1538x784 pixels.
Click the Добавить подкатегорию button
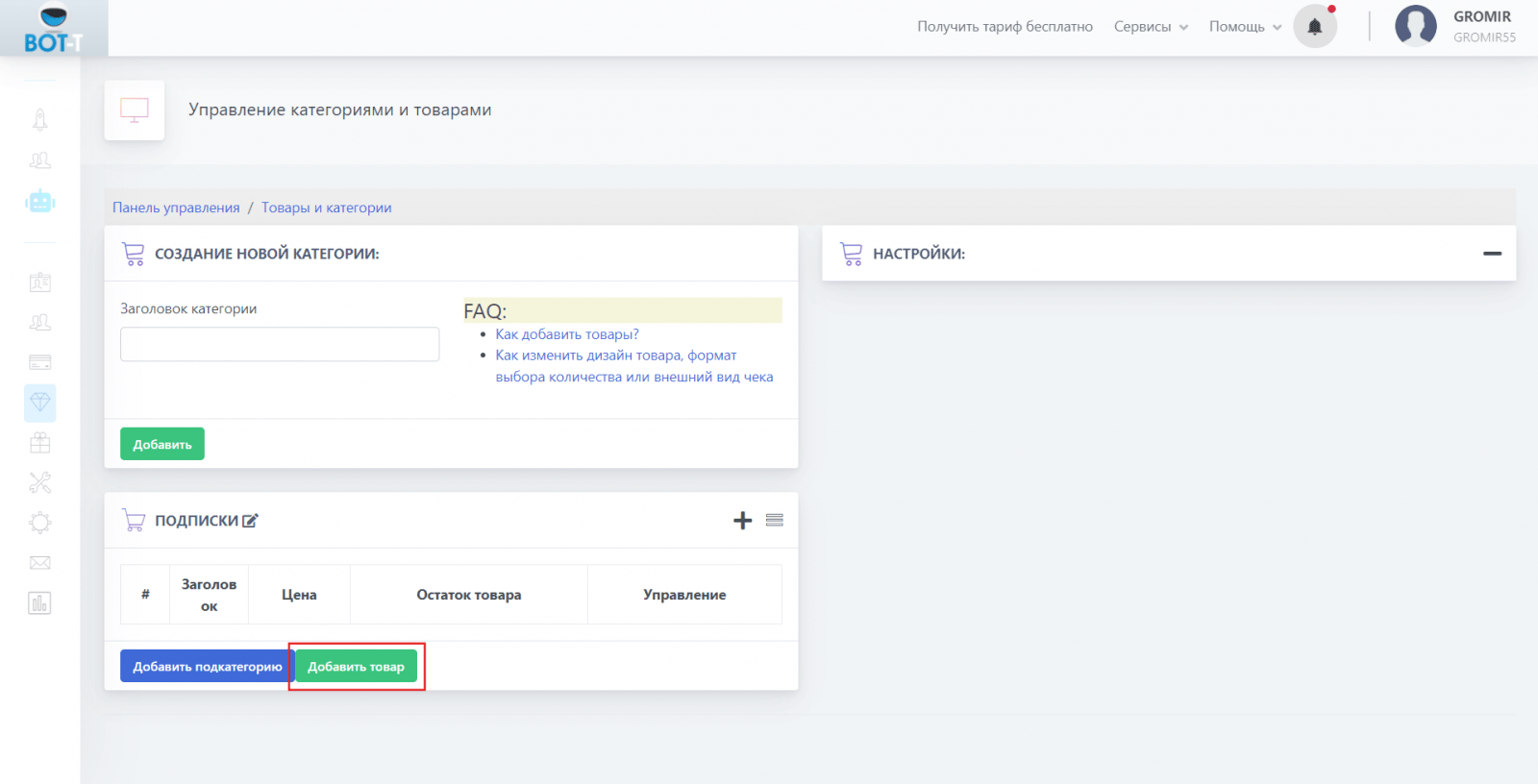click(x=208, y=667)
